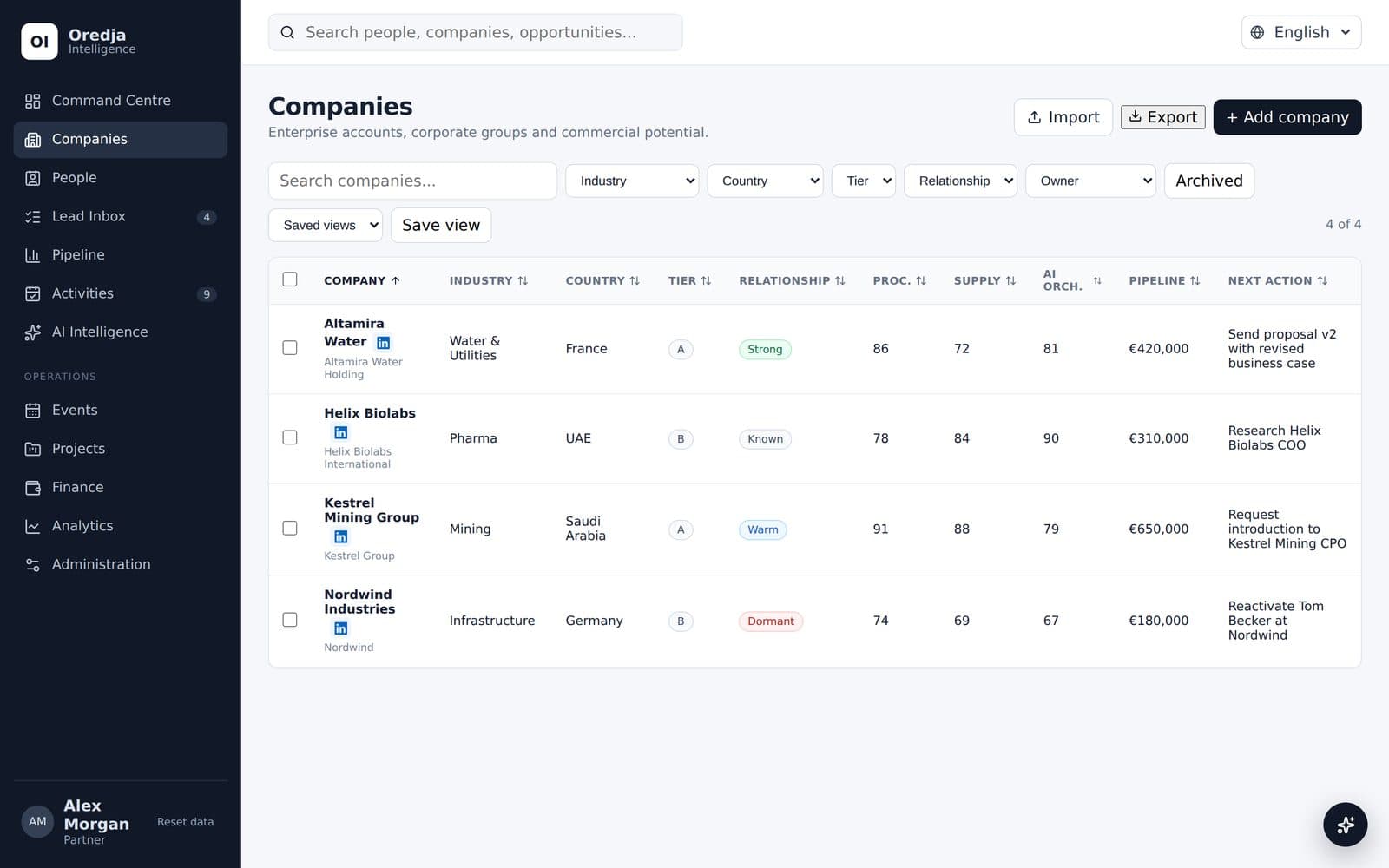Open the English language selector
Image resolution: width=1389 pixels, height=868 pixels.
pyautogui.click(x=1300, y=32)
